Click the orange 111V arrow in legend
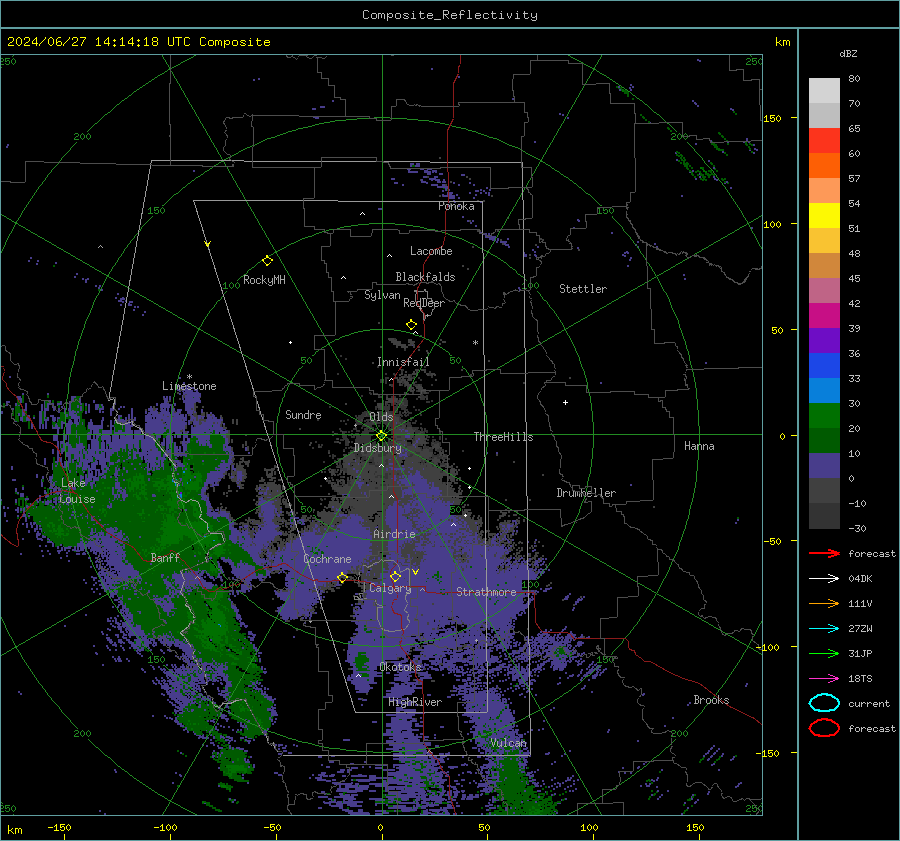The width and height of the screenshot is (900, 841). (824, 603)
